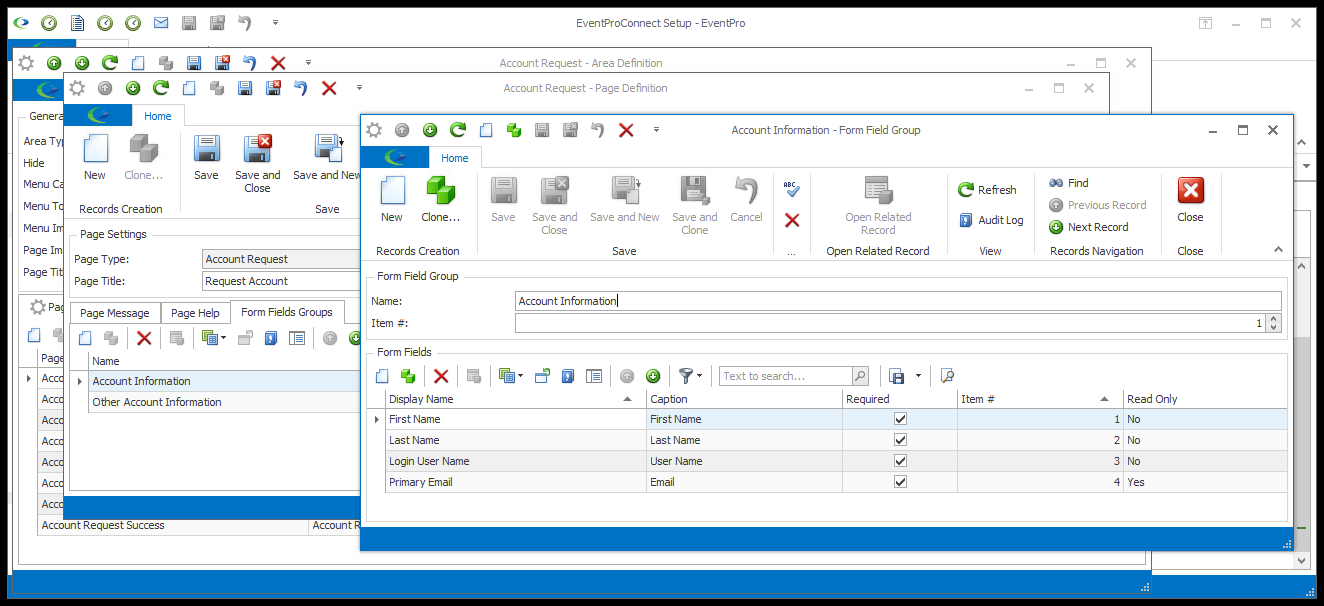Open the export save dropdown arrow in Form Fields toolbar

[x=918, y=376]
